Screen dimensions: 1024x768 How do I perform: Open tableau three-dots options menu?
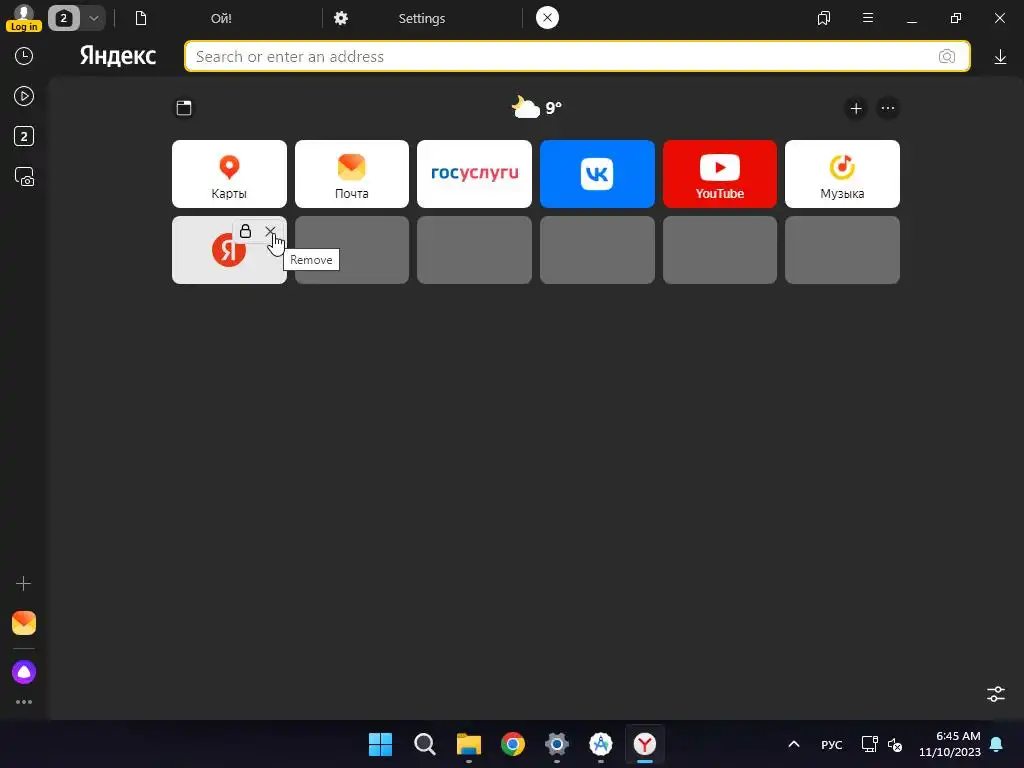888,108
